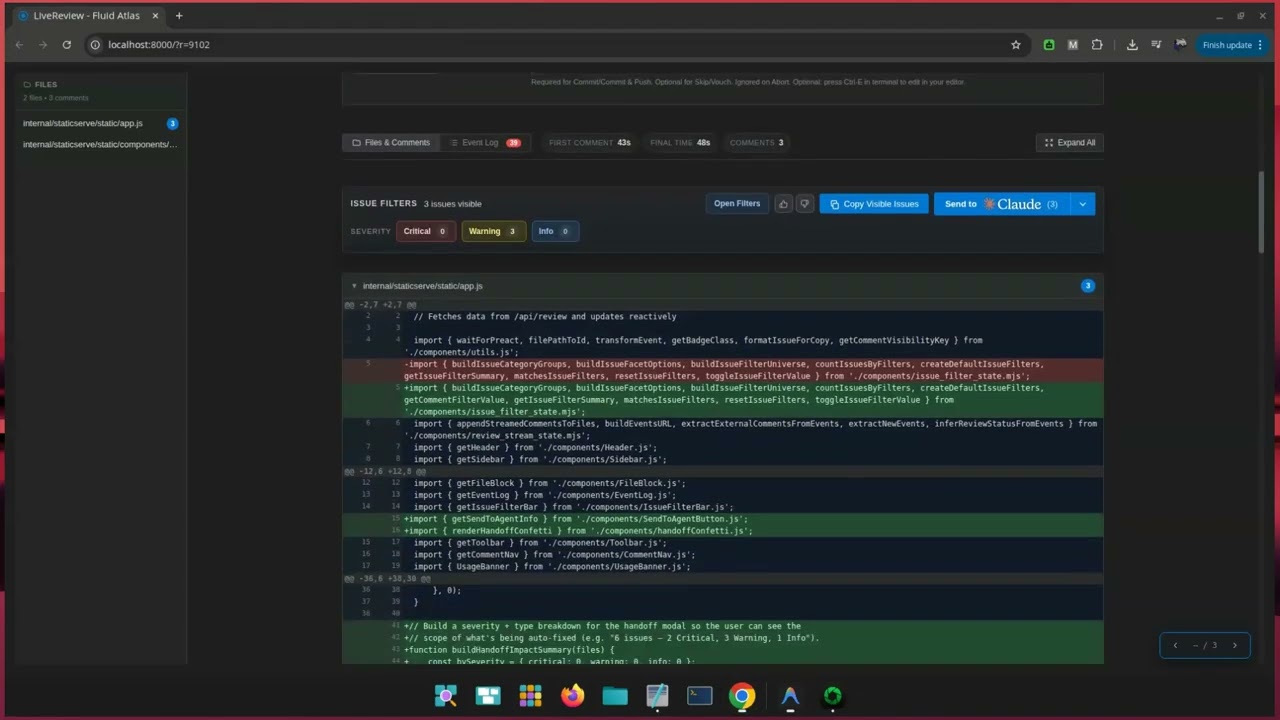Viewport: 1280px width, 720px height.
Task: Click the added getSendToAgentInfo import line
Action: click(x=723, y=519)
